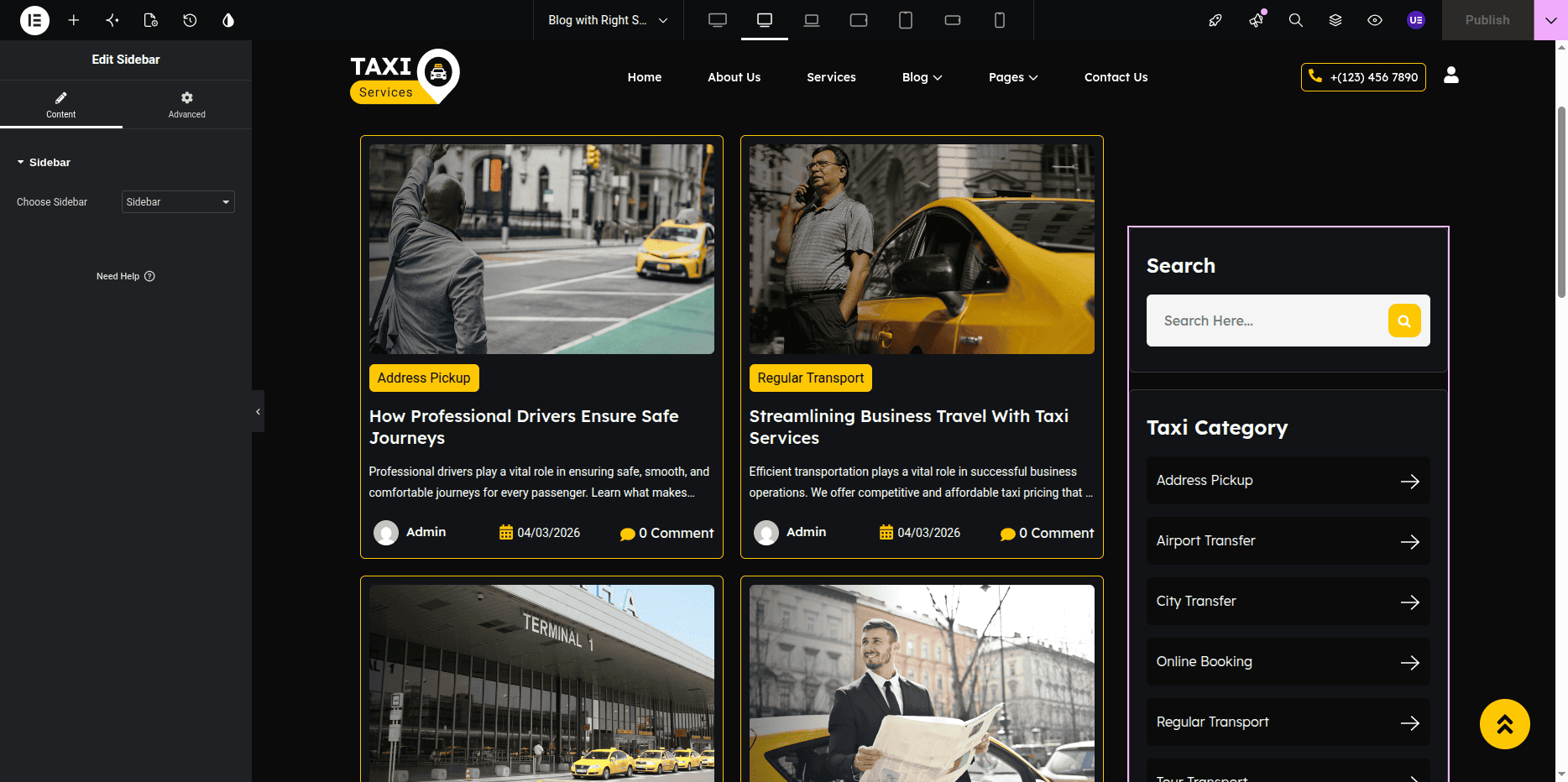Switch to tablet portrait view icon

(x=906, y=20)
